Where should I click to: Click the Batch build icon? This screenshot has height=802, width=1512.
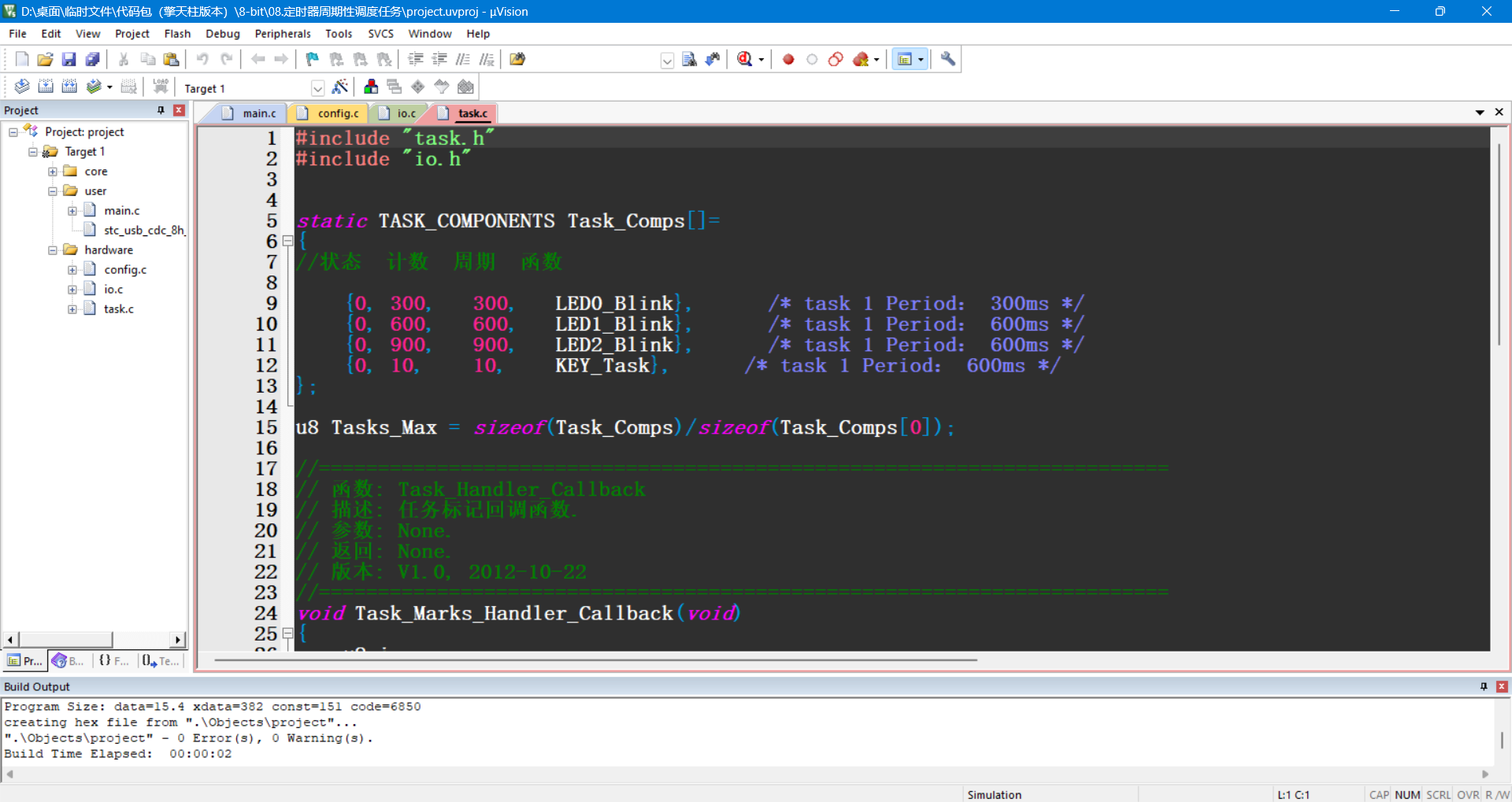(x=94, y=87)
